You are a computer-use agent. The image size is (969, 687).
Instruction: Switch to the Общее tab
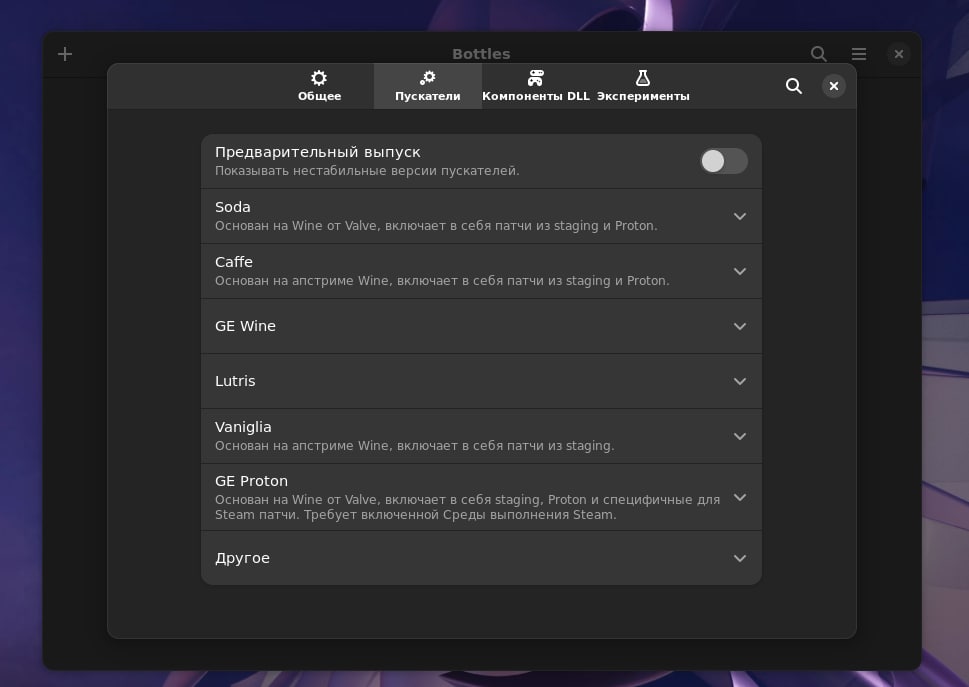(x=319, y=86)
